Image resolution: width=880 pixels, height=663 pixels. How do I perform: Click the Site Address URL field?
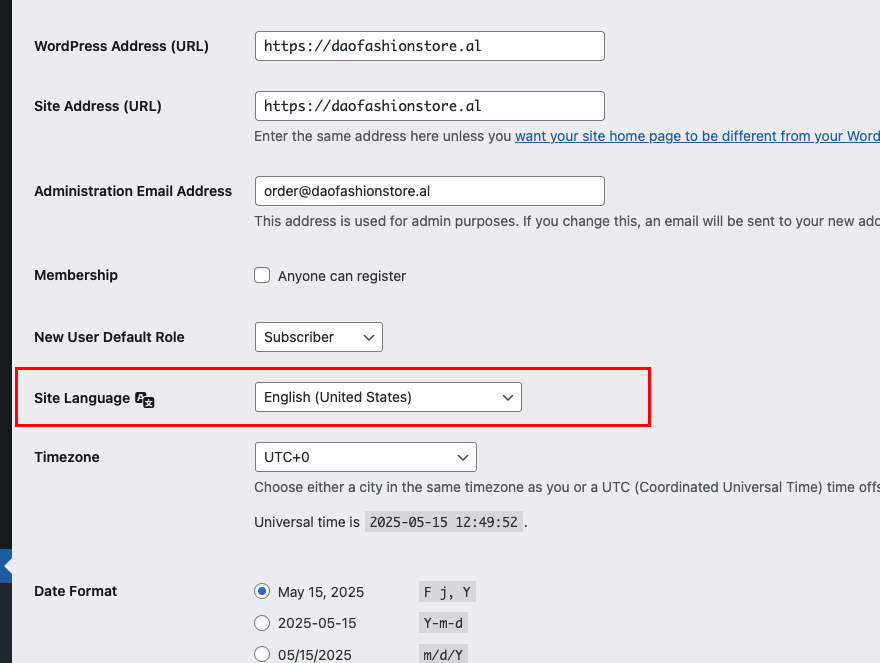(x=430, y=106)
